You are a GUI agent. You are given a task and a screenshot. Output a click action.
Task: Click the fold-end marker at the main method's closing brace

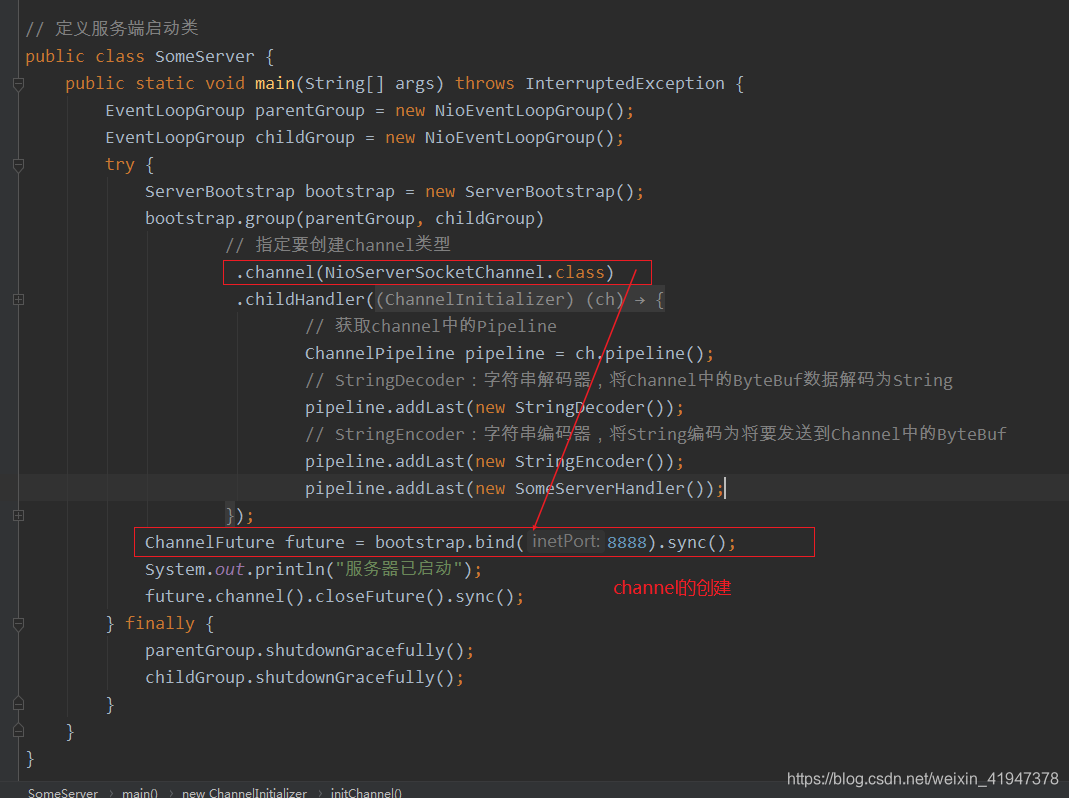(18, 730)
